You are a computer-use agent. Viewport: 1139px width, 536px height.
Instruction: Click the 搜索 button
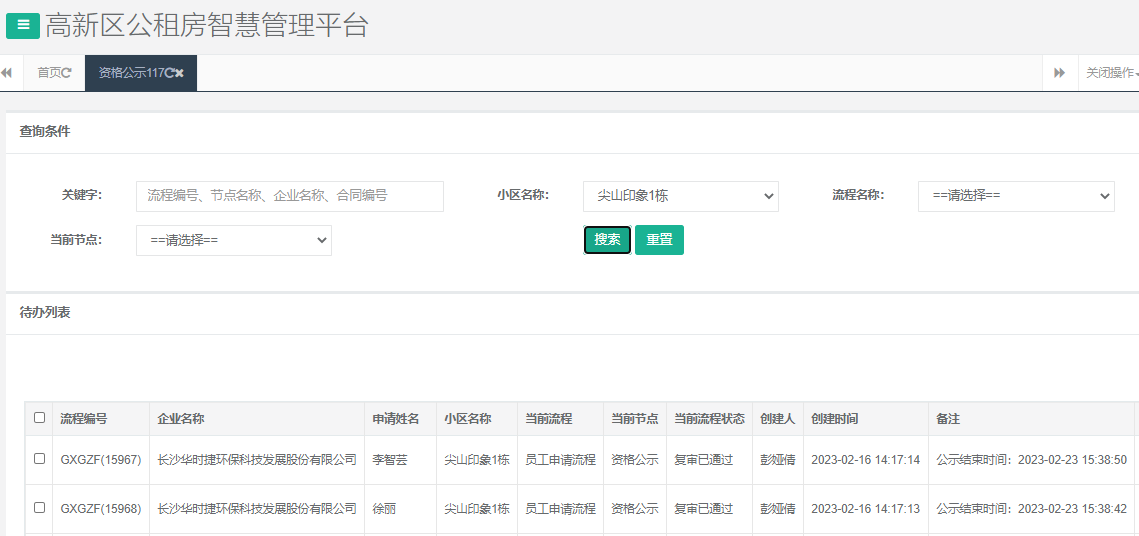tap(607, 240)
